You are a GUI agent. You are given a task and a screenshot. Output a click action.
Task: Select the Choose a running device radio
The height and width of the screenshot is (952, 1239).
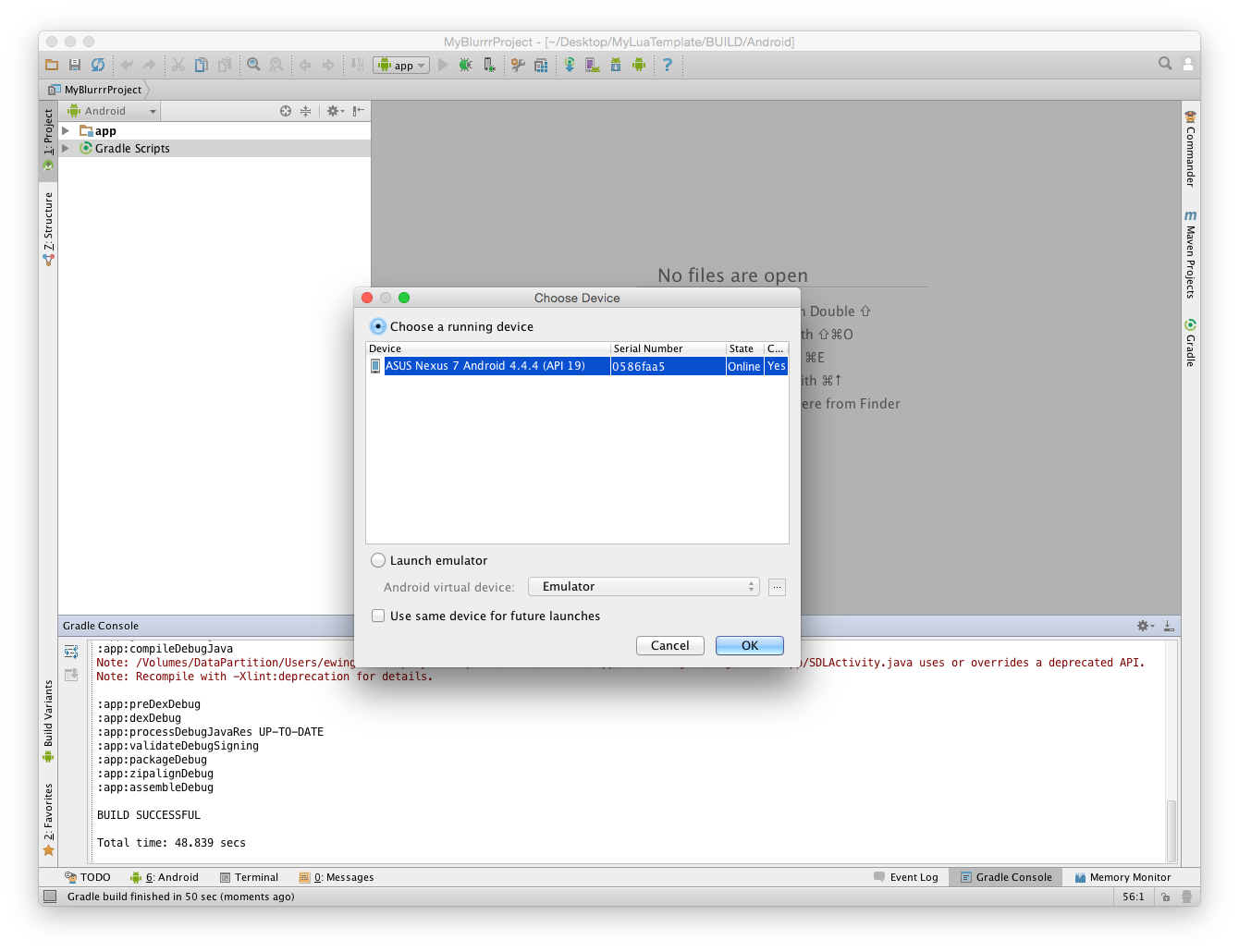pyautogui.click(x=378, y=326)
